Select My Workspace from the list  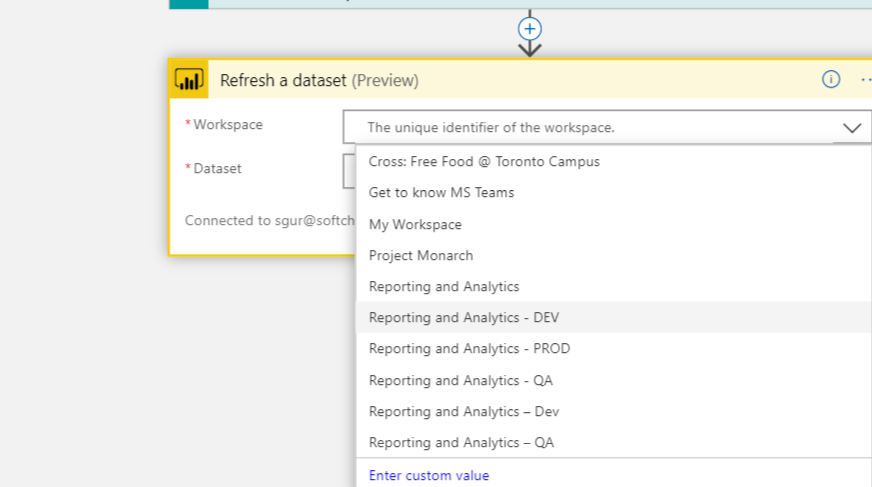pyautogui.click(x=415, y=224)
